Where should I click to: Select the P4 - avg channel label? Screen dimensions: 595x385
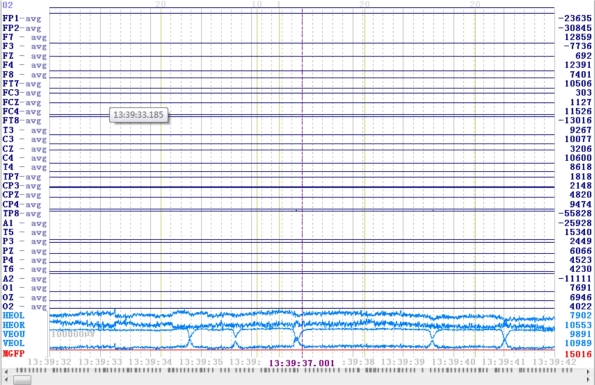point(25,260)
